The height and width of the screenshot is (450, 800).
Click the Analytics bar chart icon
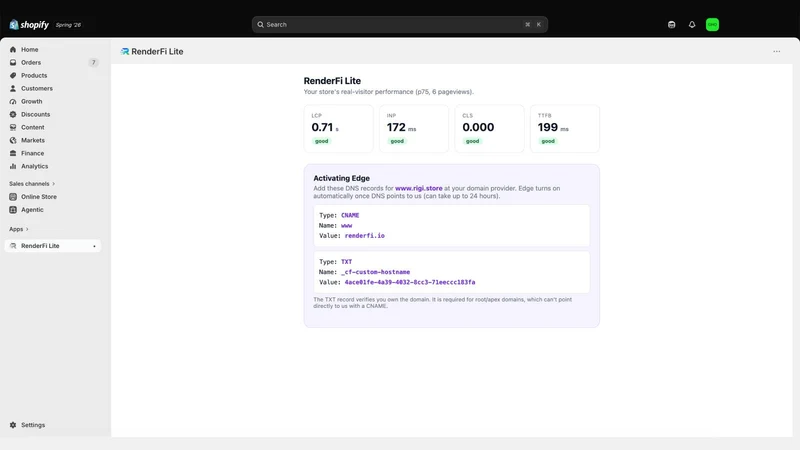pos(13,166)
